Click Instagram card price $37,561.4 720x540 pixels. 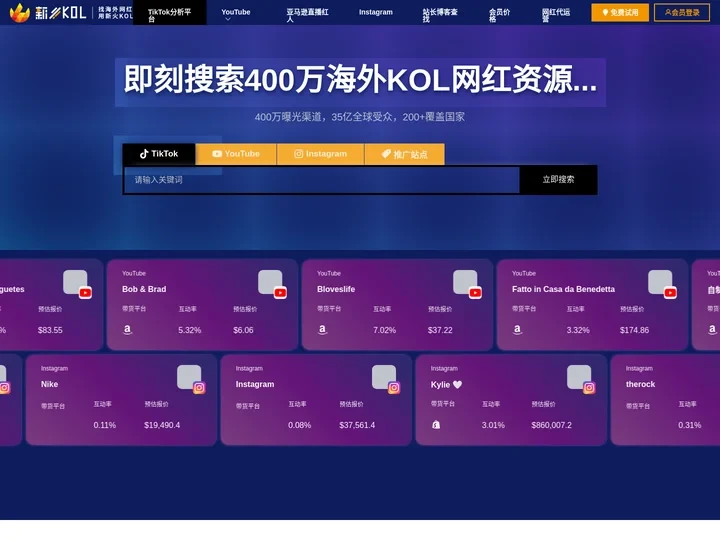click(x=357, y=425)
